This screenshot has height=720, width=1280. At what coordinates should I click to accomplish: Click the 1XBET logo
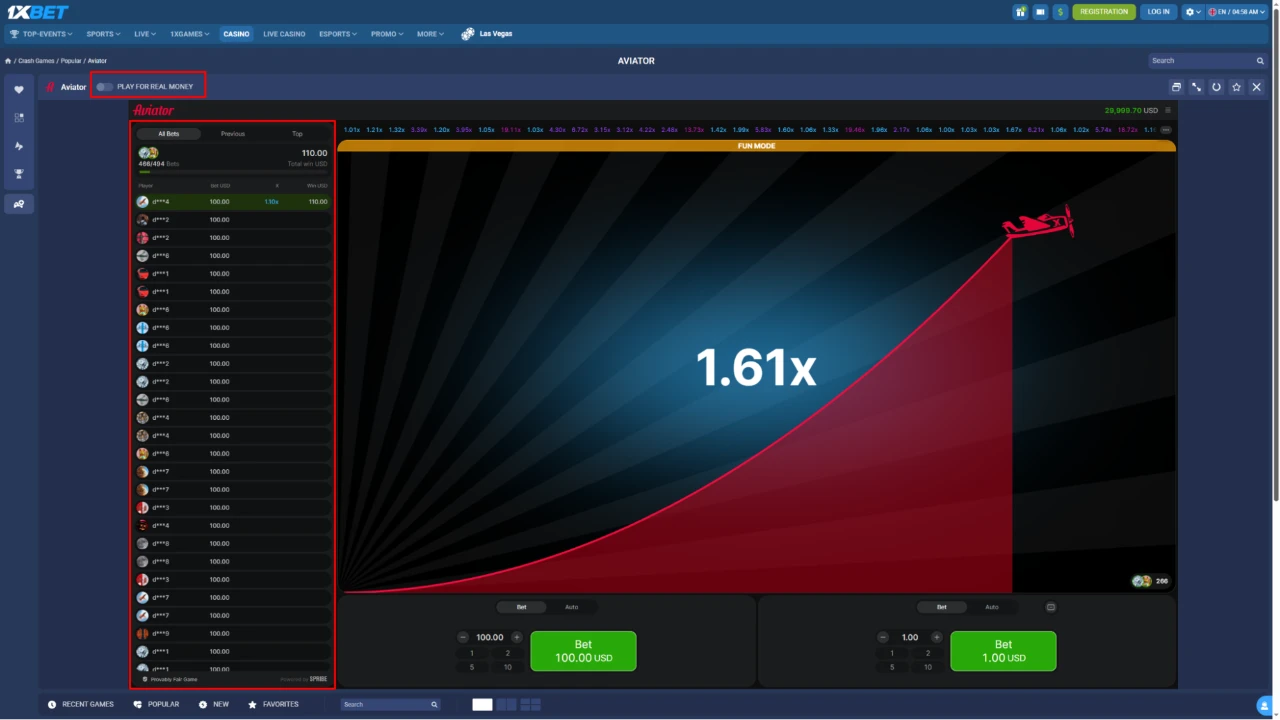click(x=38, y=12)
